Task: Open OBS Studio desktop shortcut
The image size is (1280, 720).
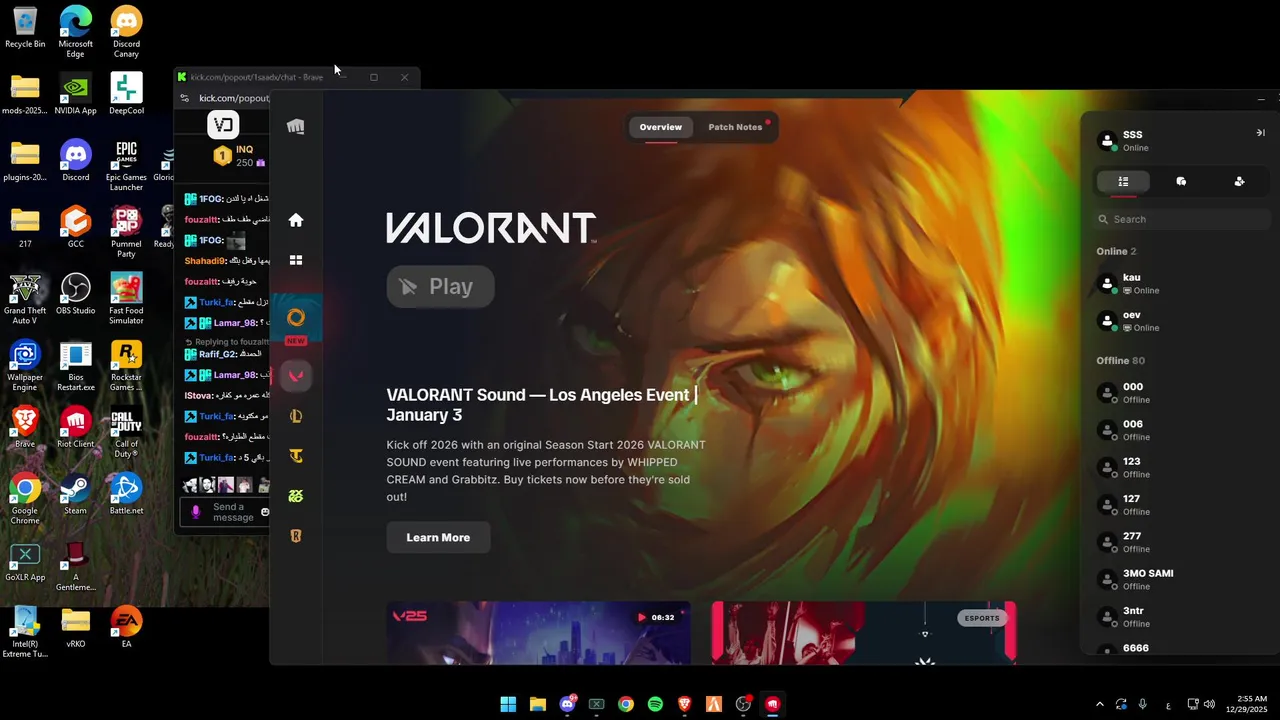Action: click(76, 295)
